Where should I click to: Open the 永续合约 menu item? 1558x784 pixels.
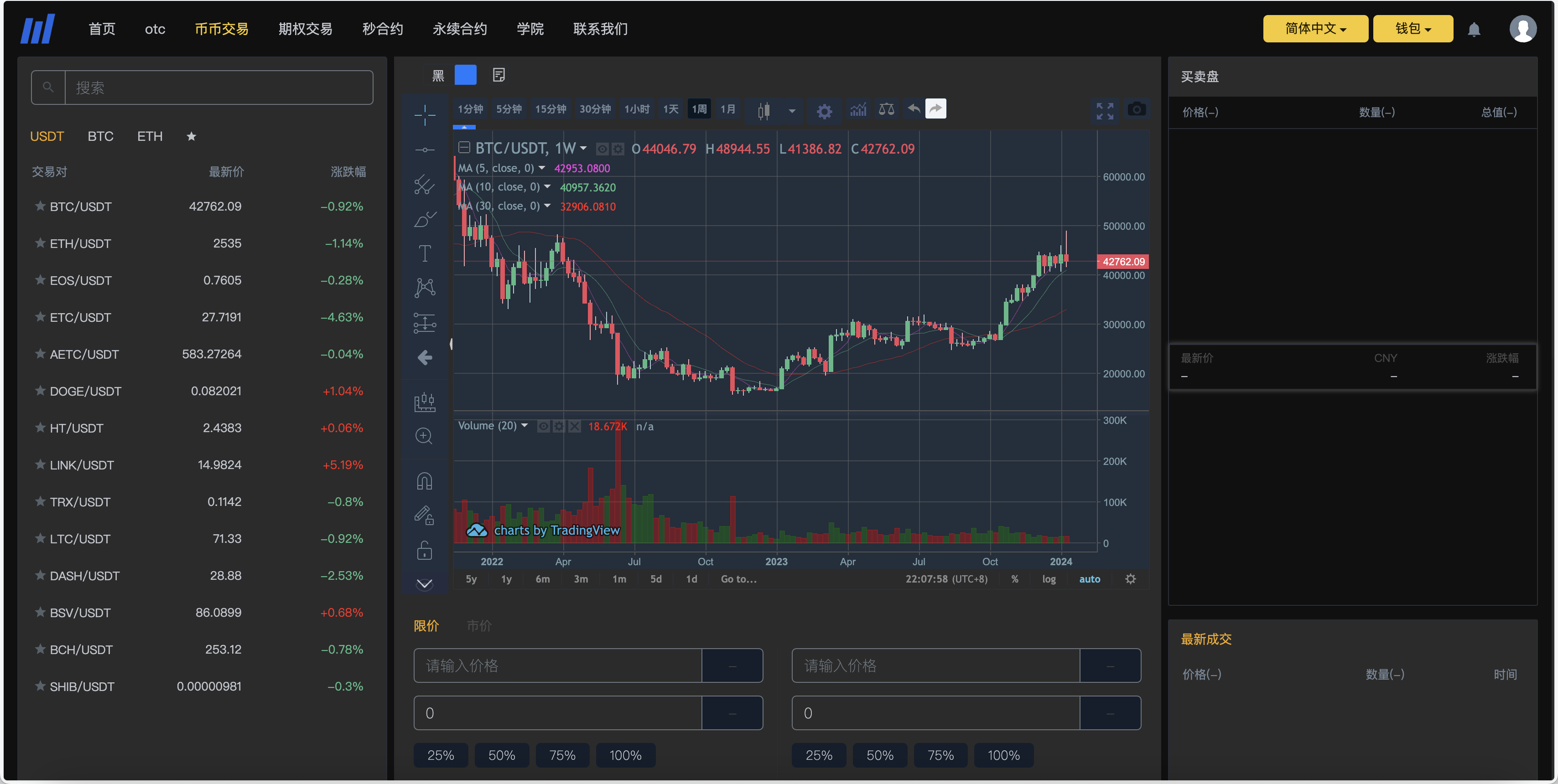(x=459, y=28)
